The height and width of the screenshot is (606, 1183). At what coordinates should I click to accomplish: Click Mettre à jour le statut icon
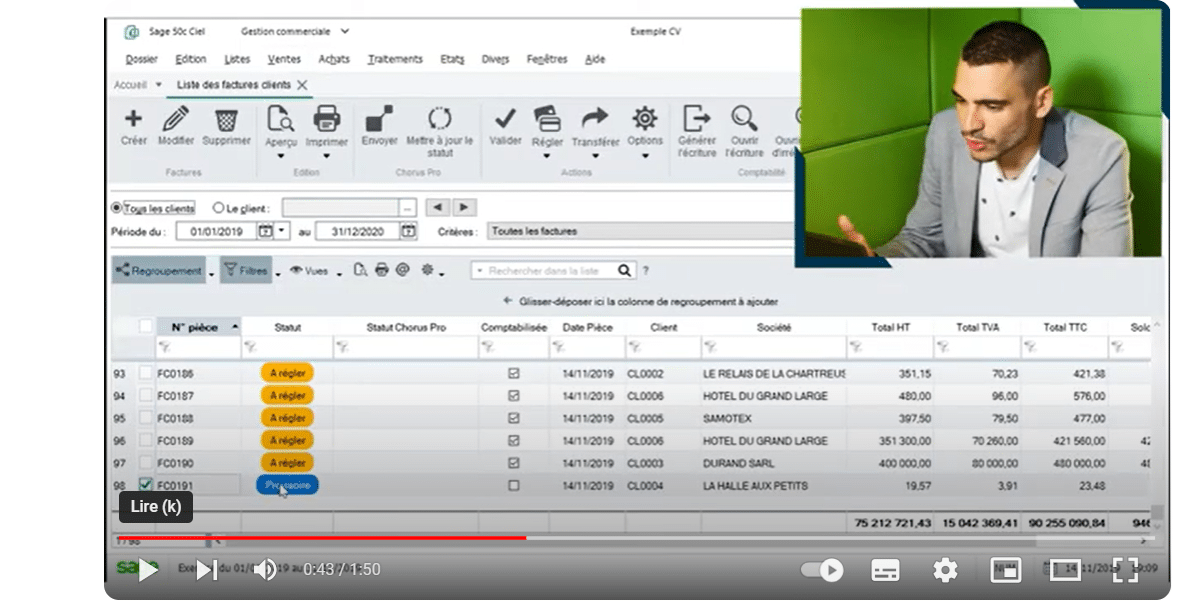pos(439,119)
